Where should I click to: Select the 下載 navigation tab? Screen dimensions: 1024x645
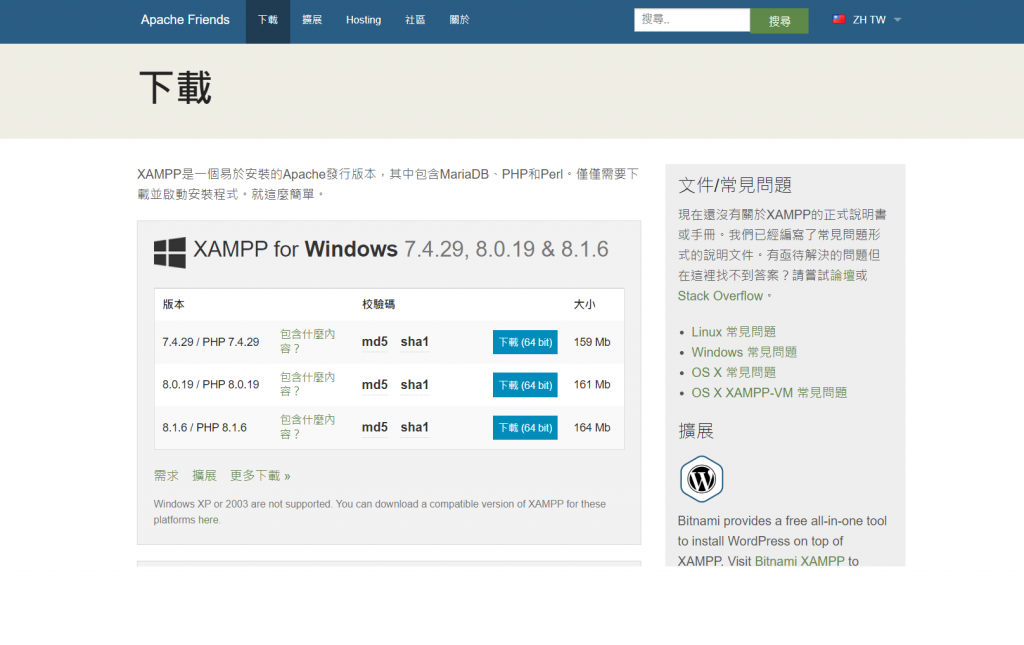click(x=268, y=21)
